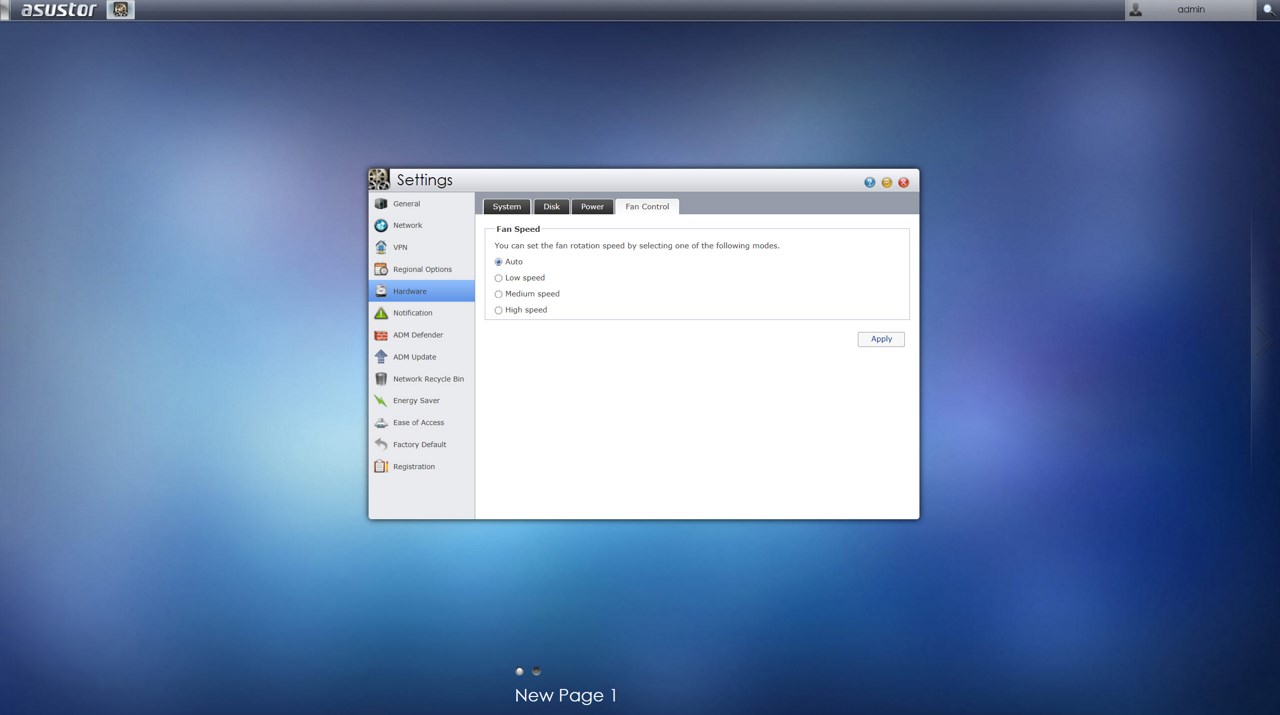Switch to the System tab
1280x715 pixels.
coord(507,207)
